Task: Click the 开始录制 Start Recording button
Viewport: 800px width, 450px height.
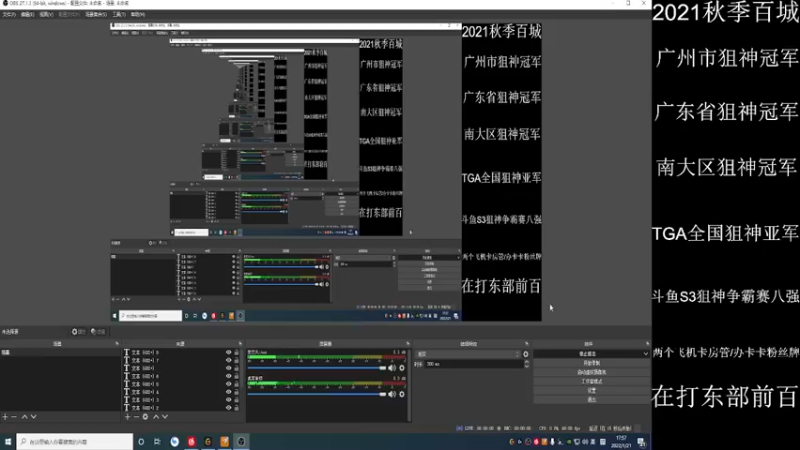Action: (591, 363)
